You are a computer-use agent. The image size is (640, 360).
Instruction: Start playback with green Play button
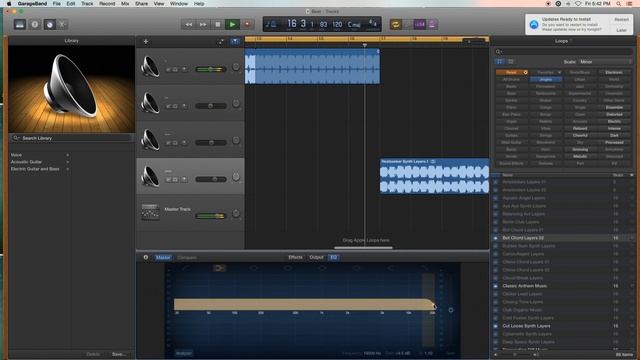pyautogui.click(x=232, y=24)
